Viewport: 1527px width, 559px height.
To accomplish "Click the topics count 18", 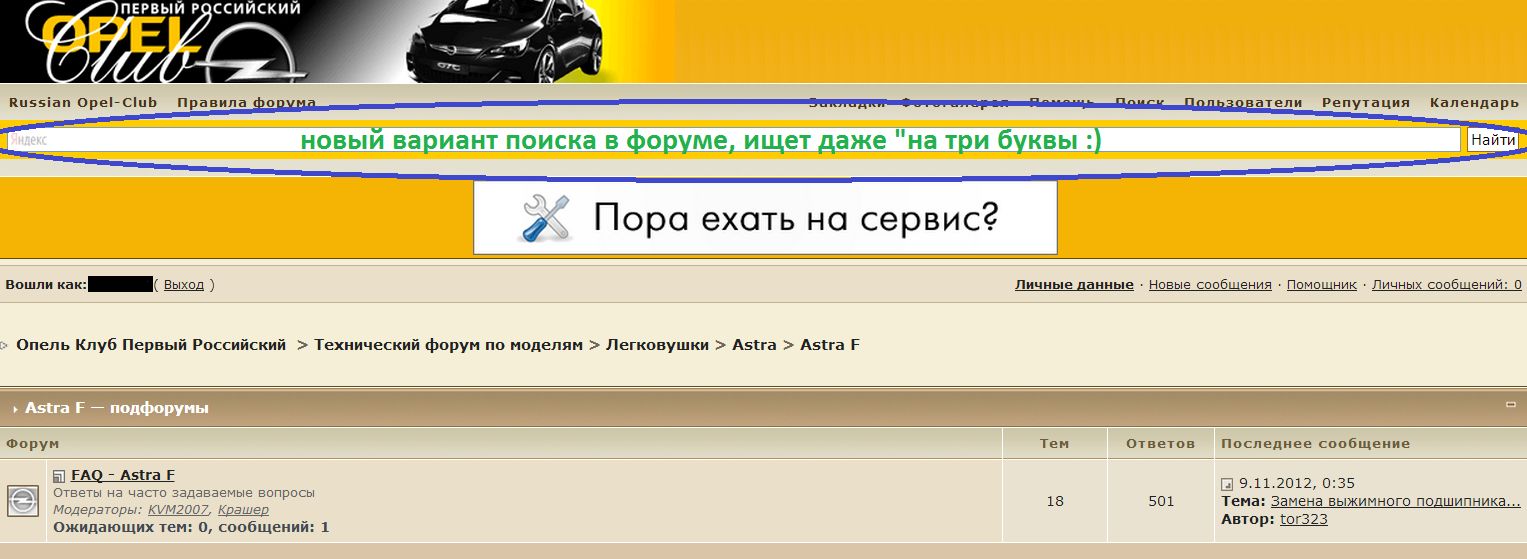I will pyautogui.click(x=1055, y=501).
